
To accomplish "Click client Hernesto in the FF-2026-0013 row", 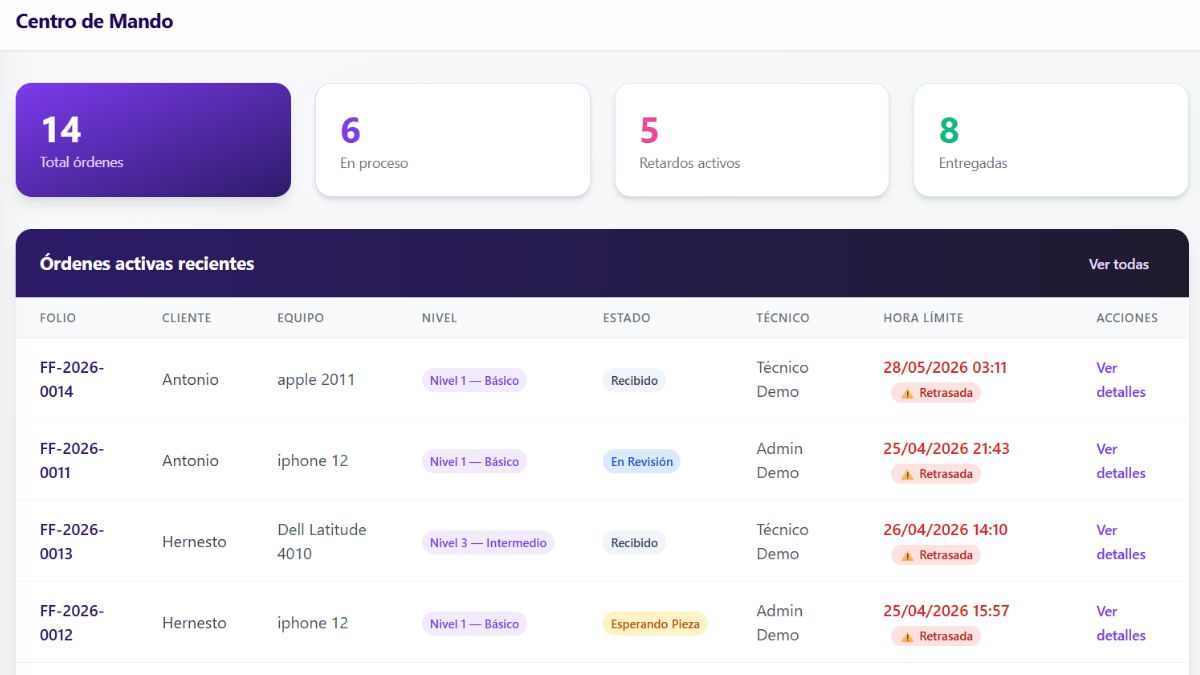I will point(194,542).
